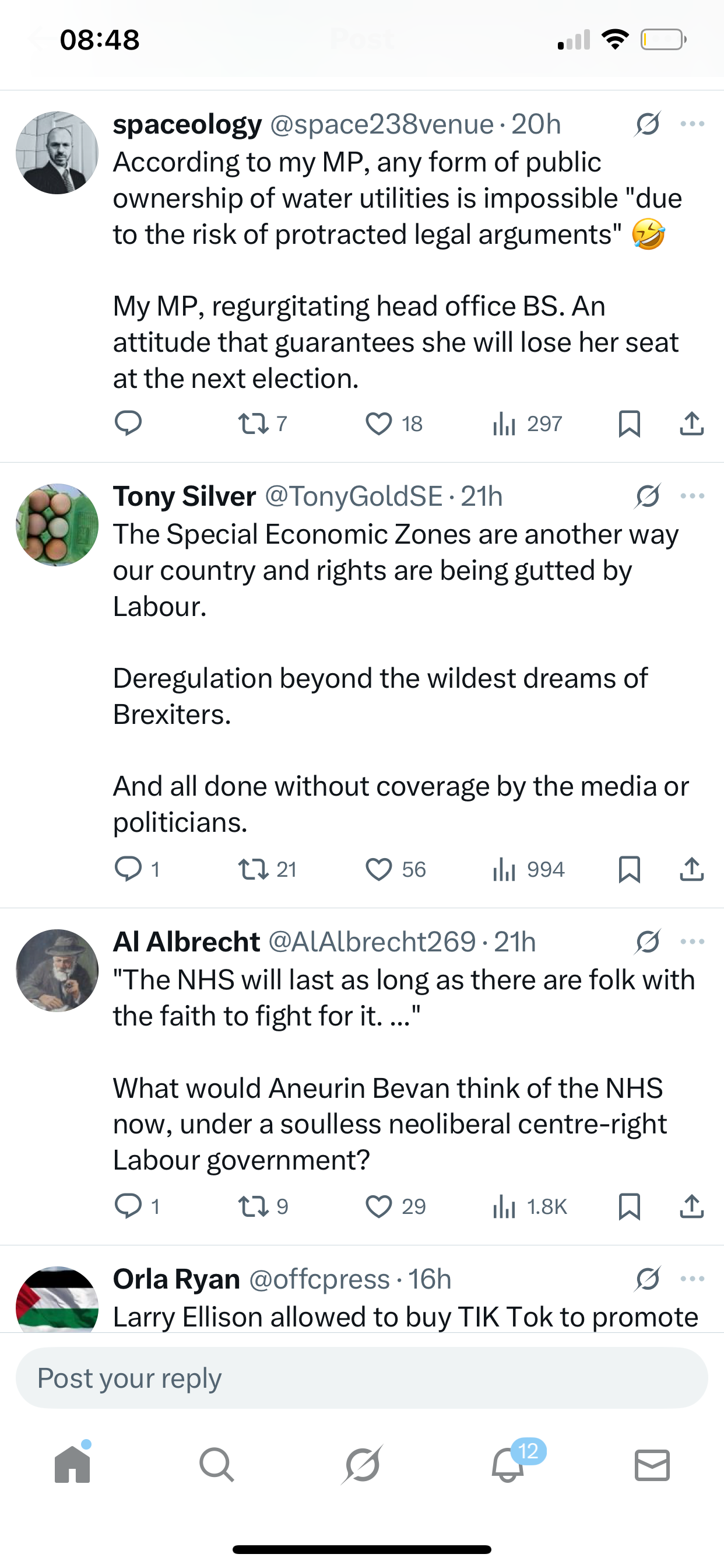Bookmark spaceology's post
724x1568 pixels.
(629, 423)
